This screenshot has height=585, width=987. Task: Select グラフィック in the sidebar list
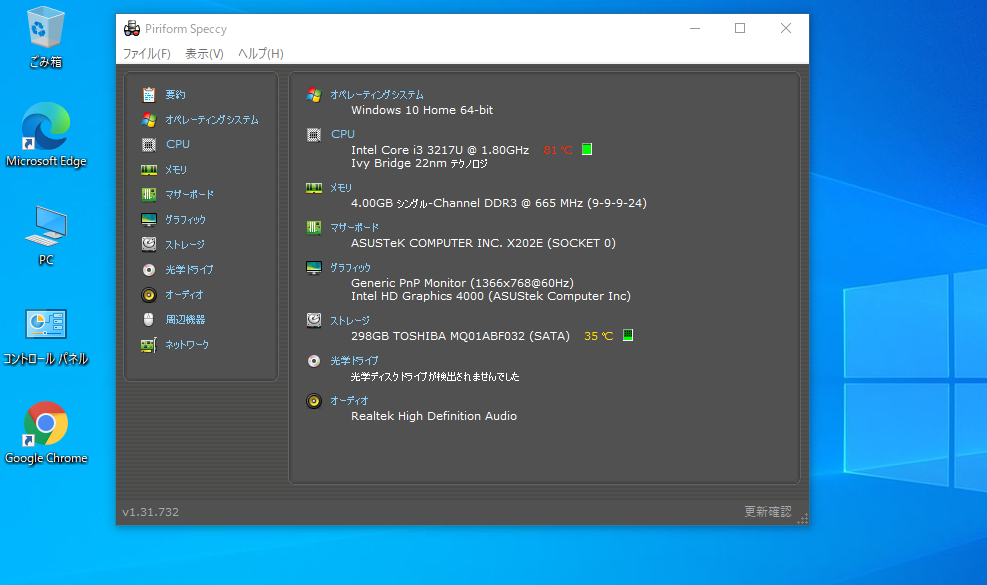185,220
